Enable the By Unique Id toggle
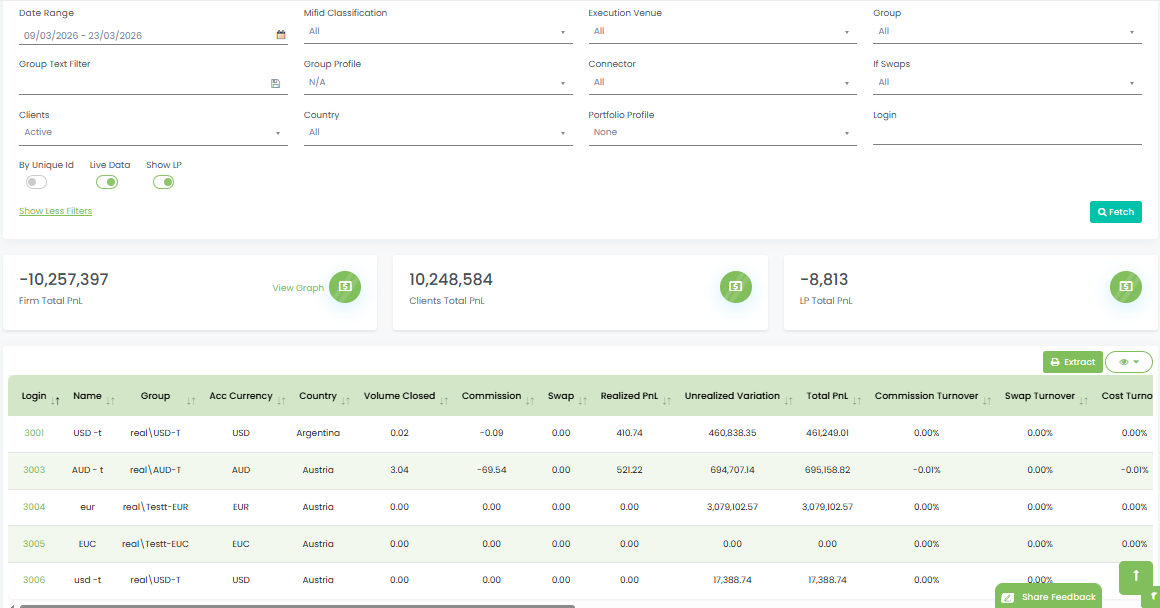Image resolution: width=1160 pixels, height=608 pixels. coord(36,181)
